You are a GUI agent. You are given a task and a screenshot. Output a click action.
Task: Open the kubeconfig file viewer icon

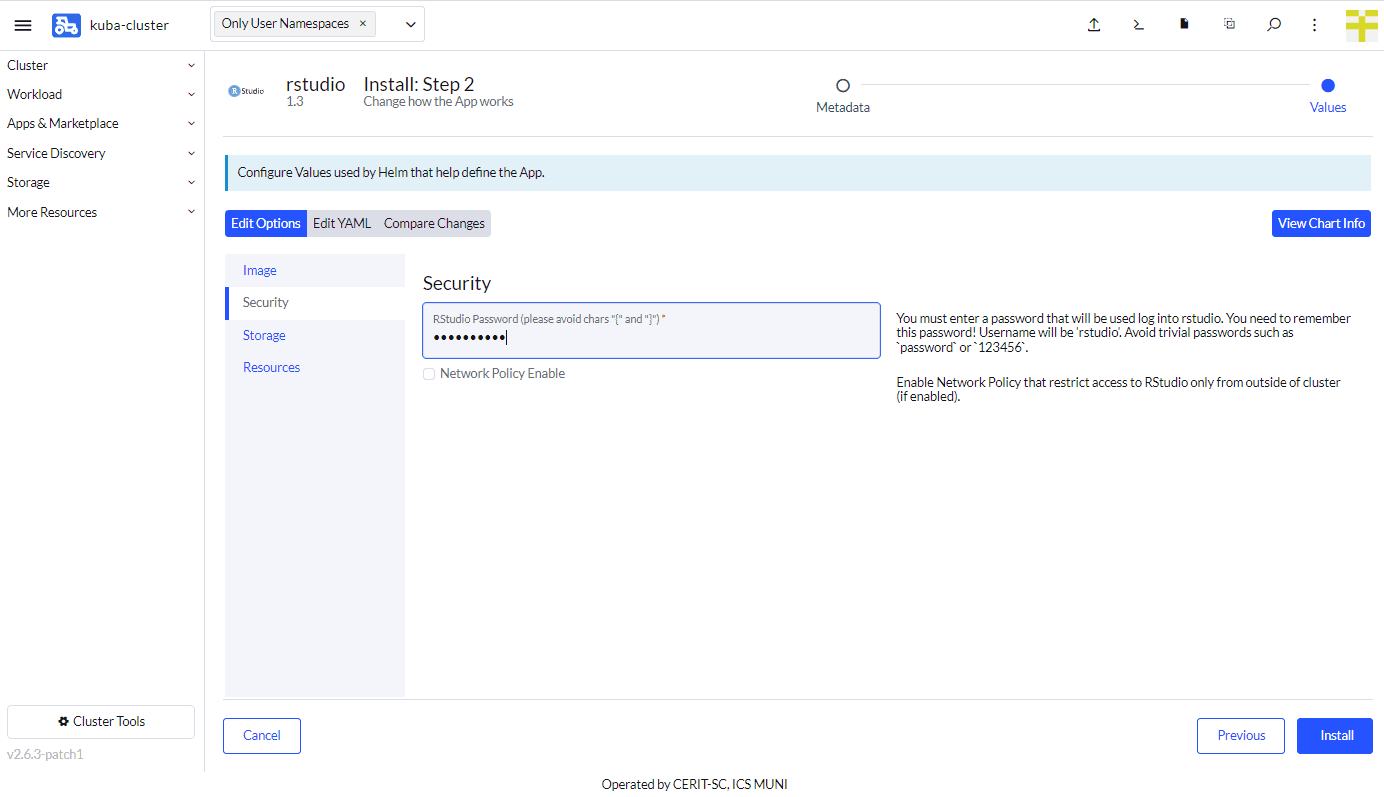1184,25
